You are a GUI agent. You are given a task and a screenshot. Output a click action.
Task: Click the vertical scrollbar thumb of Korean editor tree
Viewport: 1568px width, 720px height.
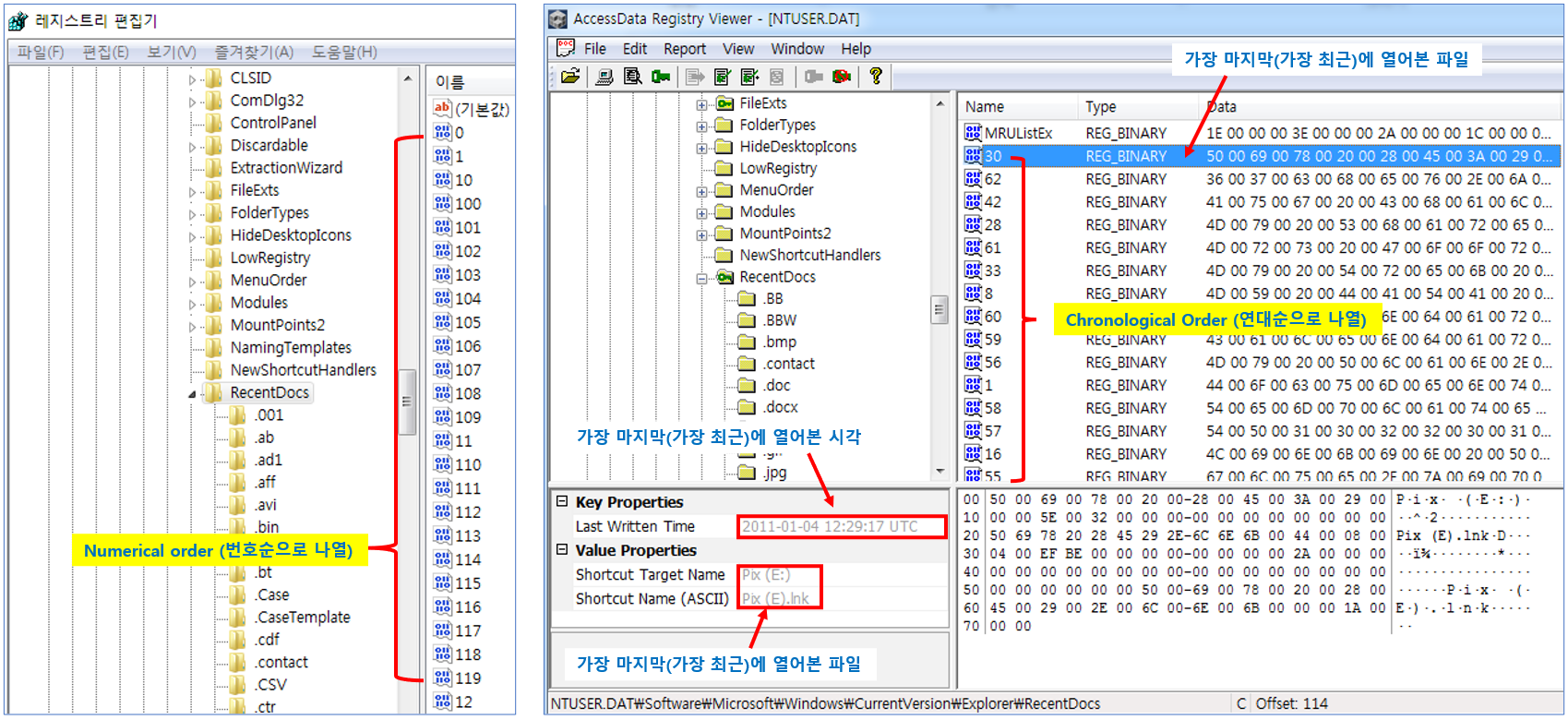coord(407,402)
